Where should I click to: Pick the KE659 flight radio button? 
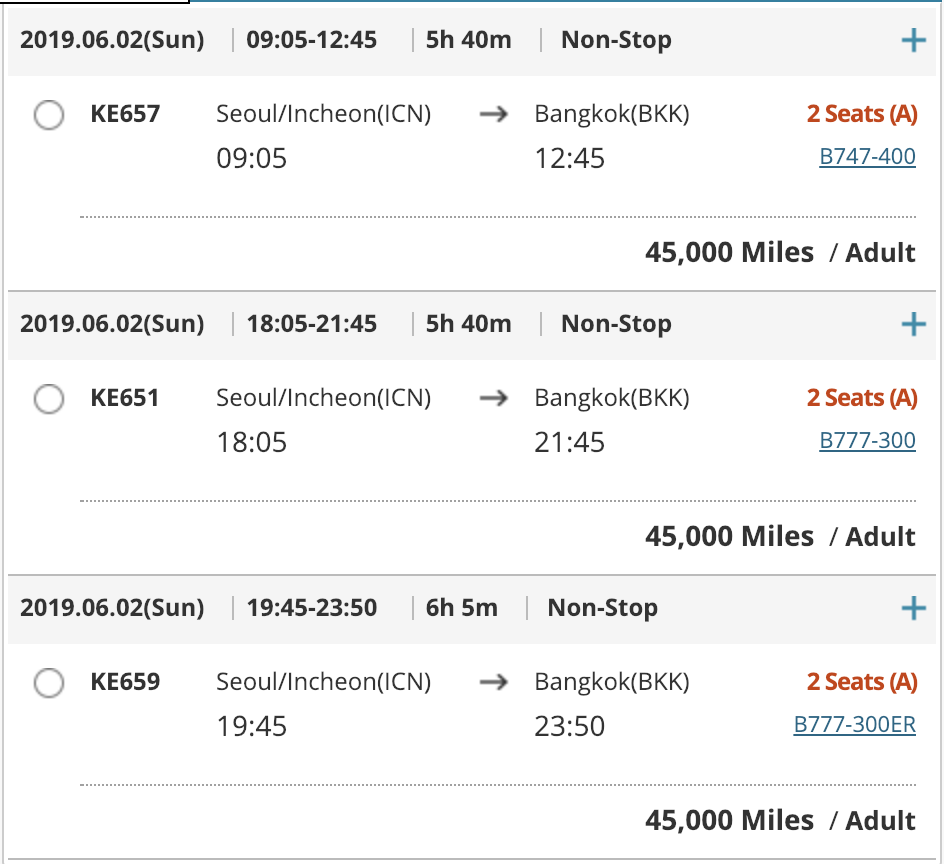click(49, 684)
